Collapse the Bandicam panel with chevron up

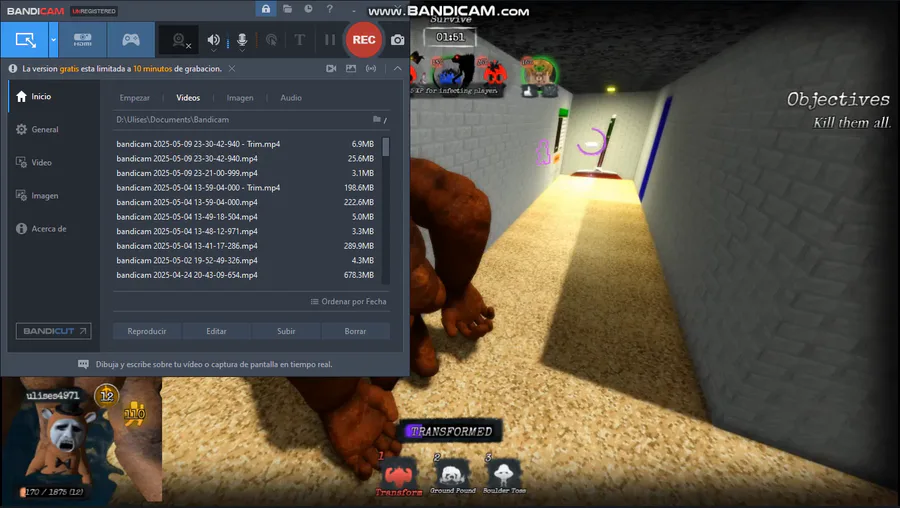[397, 68]
